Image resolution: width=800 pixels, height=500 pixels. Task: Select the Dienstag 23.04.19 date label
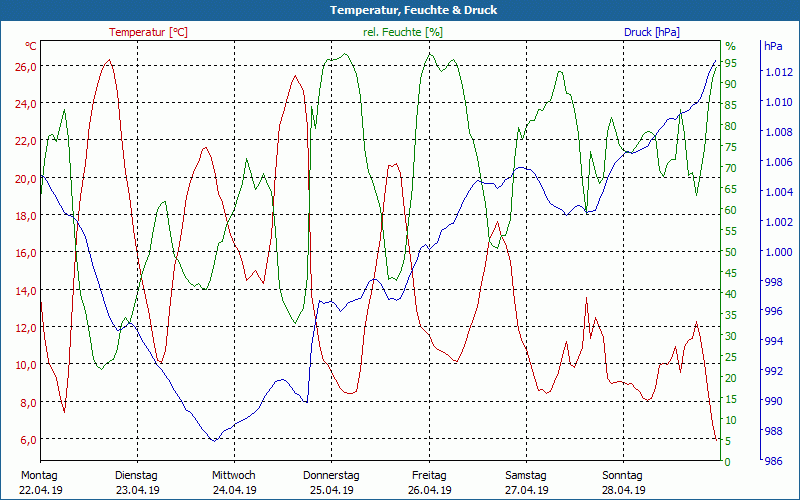click(137, 482)
